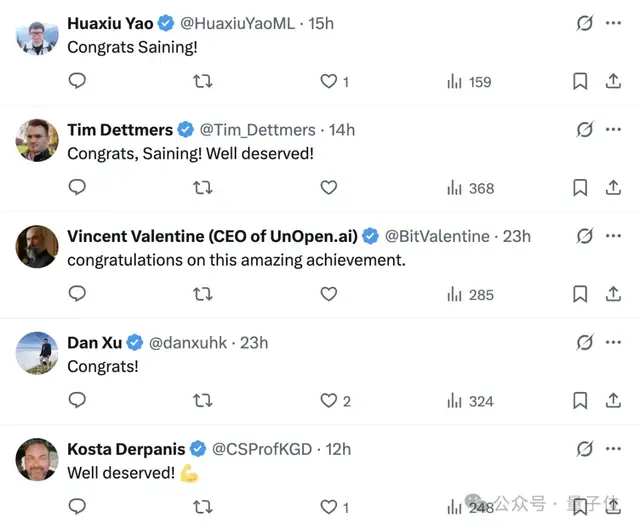Open more options on Huaxiu Yao's tweet
This screenshot has width=640, height=529.
(613, 22)
